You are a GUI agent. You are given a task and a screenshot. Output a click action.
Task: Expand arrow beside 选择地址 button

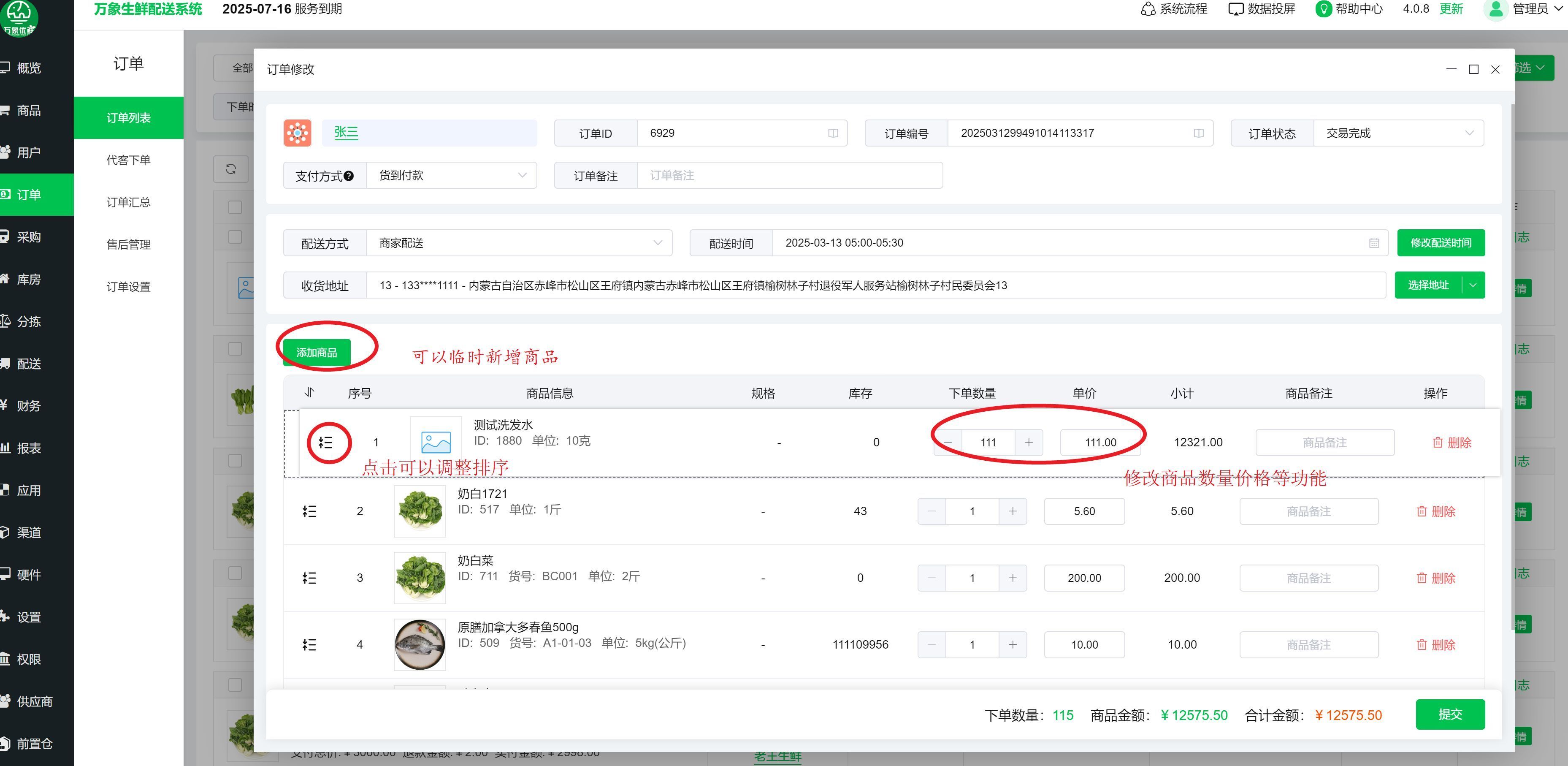(x=1473, y=285)
